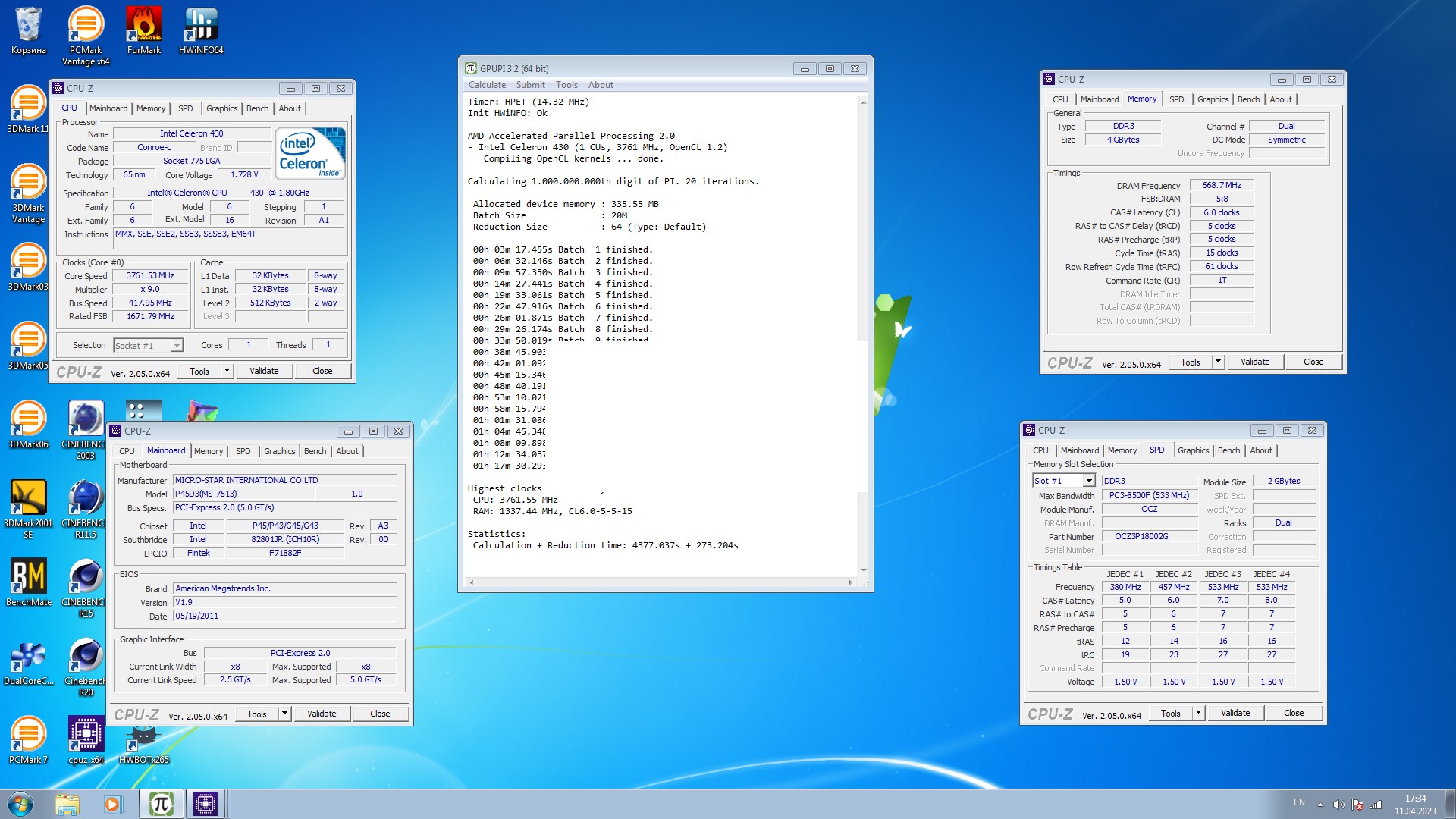Launch PCMark Vantage x64 desktop shortcut
The image size is (1456, 819).
click(86, 36)
